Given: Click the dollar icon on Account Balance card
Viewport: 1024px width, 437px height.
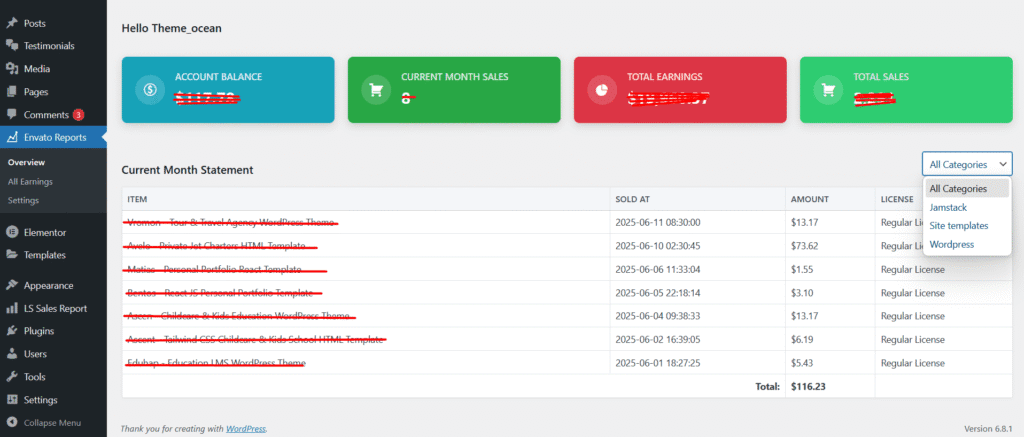Looking at the screenshot, I should pos(150,90).
